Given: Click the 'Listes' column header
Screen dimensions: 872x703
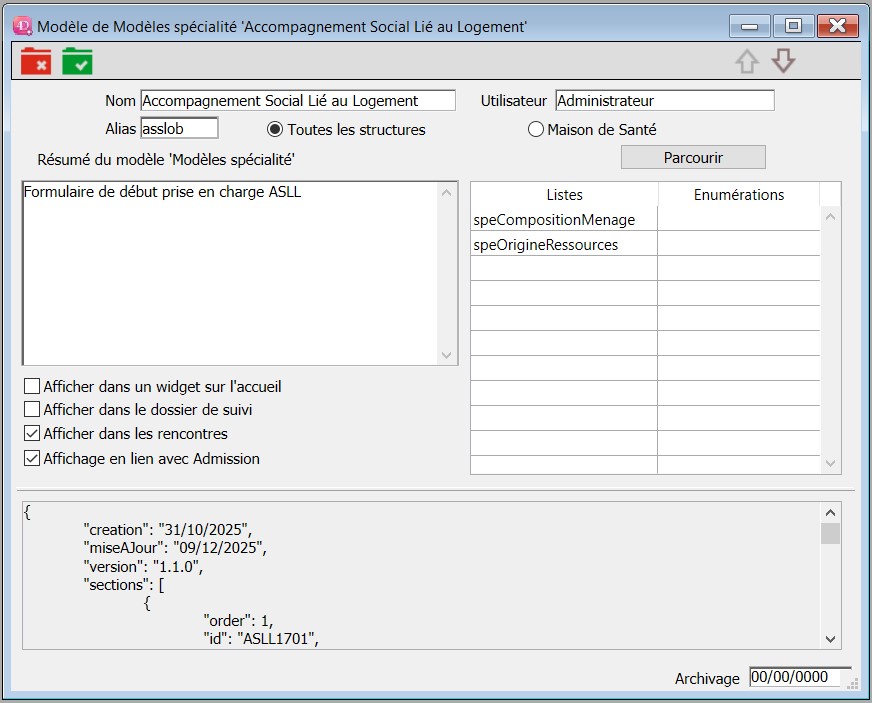Looking at the screenshot, I should click(x=564, y=195).
